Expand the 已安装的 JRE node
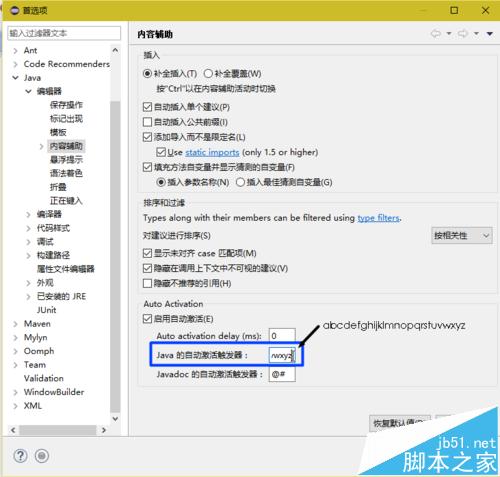500x477 pixels. click(x=28, y=297)
